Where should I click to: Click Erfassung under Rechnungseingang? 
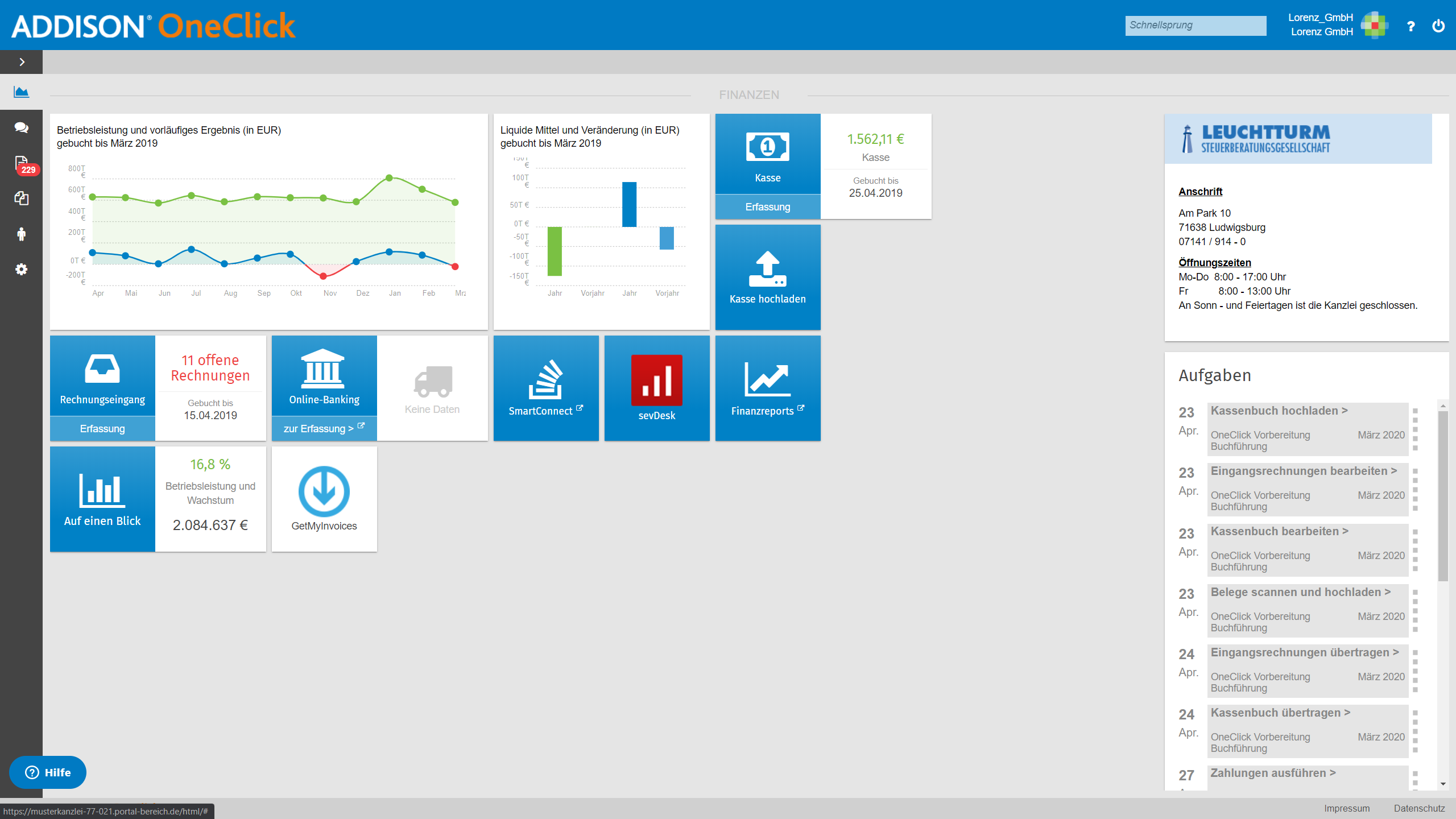pyautogui.click(x=102, y=429)
